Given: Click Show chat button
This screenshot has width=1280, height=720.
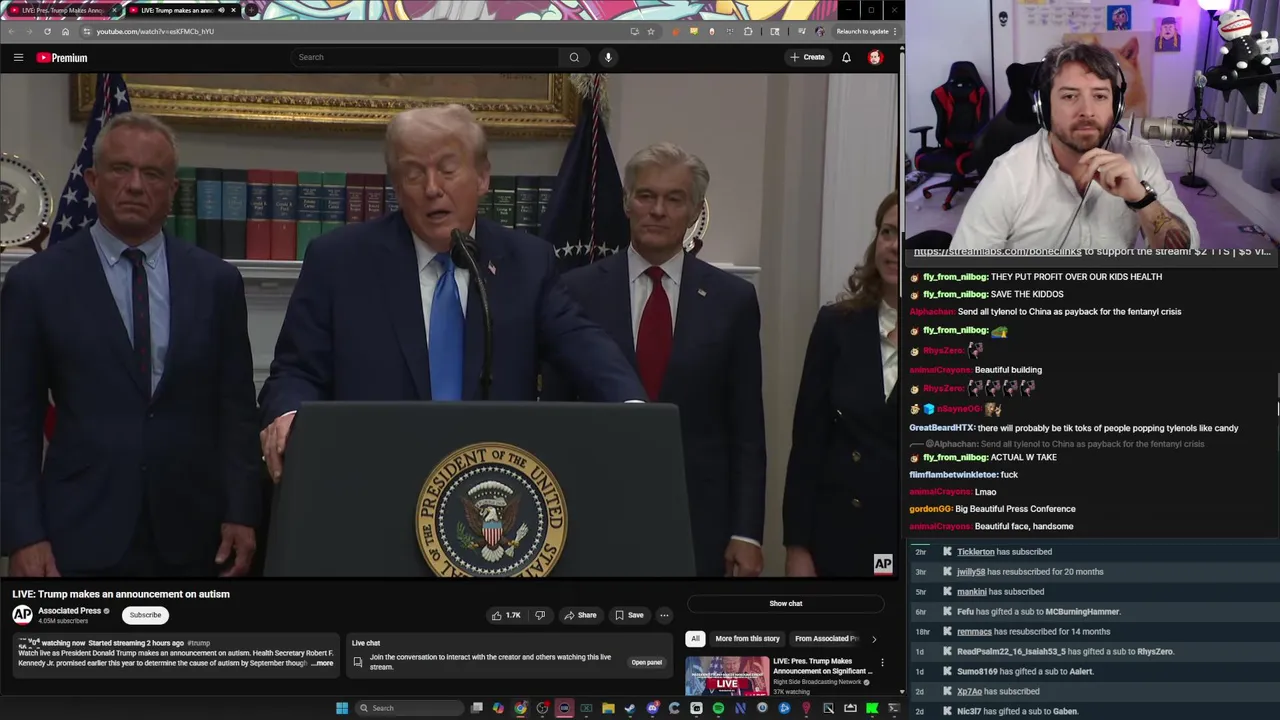Looking at the screenshot, I should click(786, 603).
